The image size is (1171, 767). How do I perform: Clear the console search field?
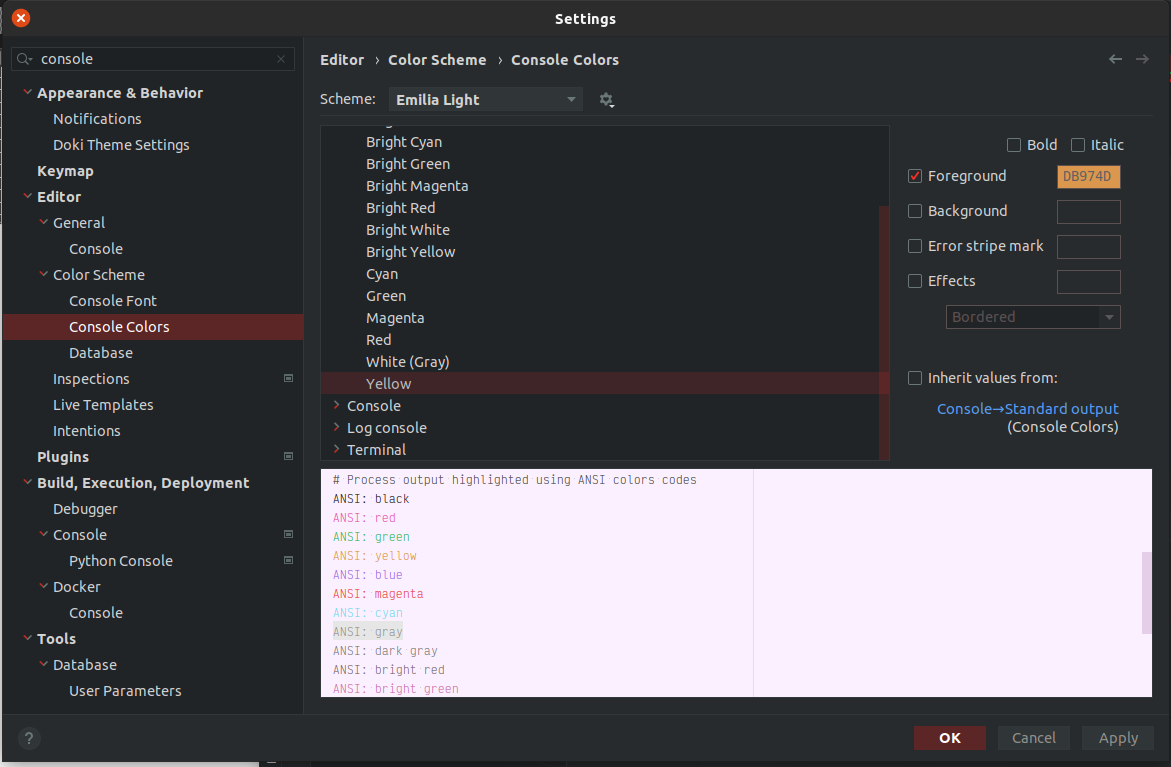(x=280, y=59)
